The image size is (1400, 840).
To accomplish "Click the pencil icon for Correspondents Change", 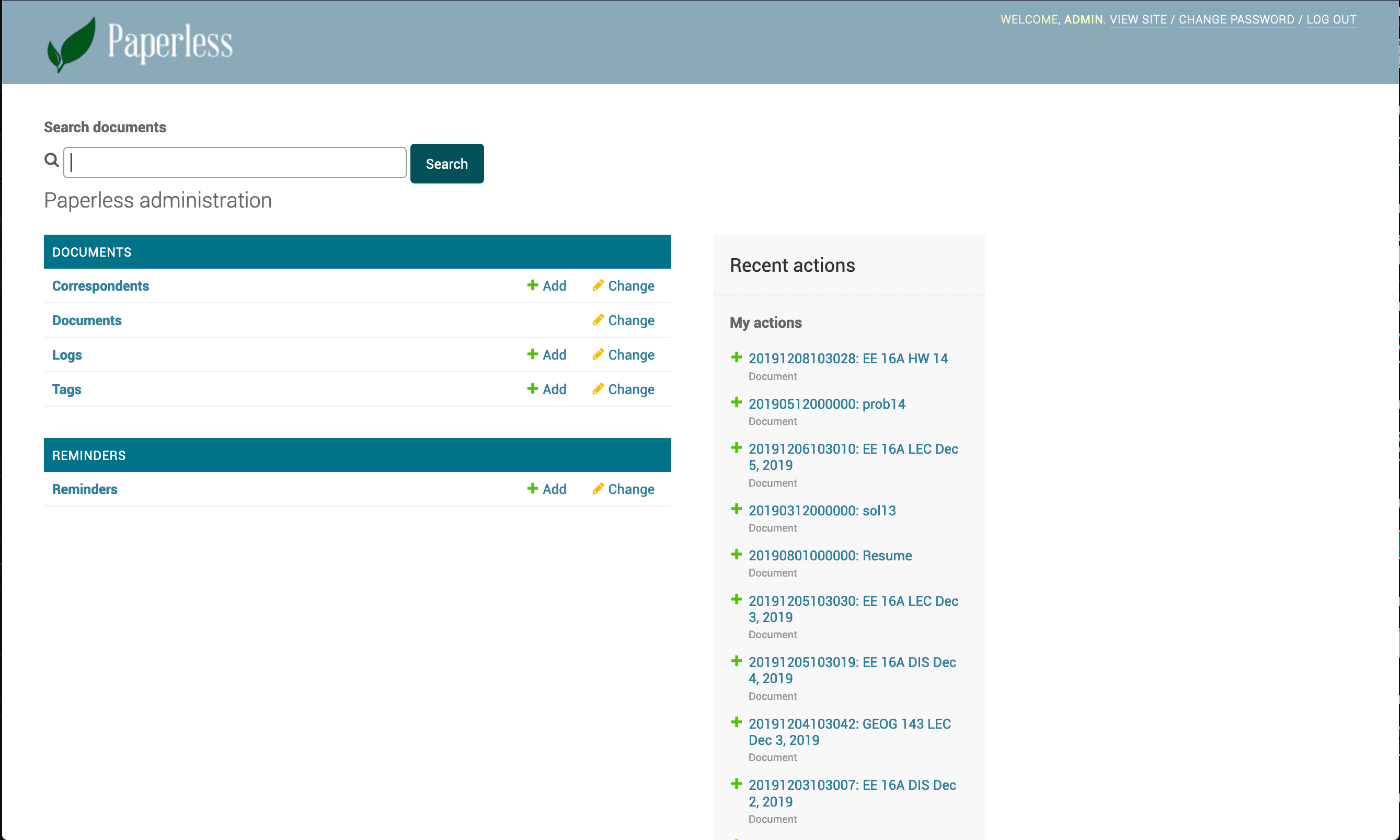I will 598,285.
